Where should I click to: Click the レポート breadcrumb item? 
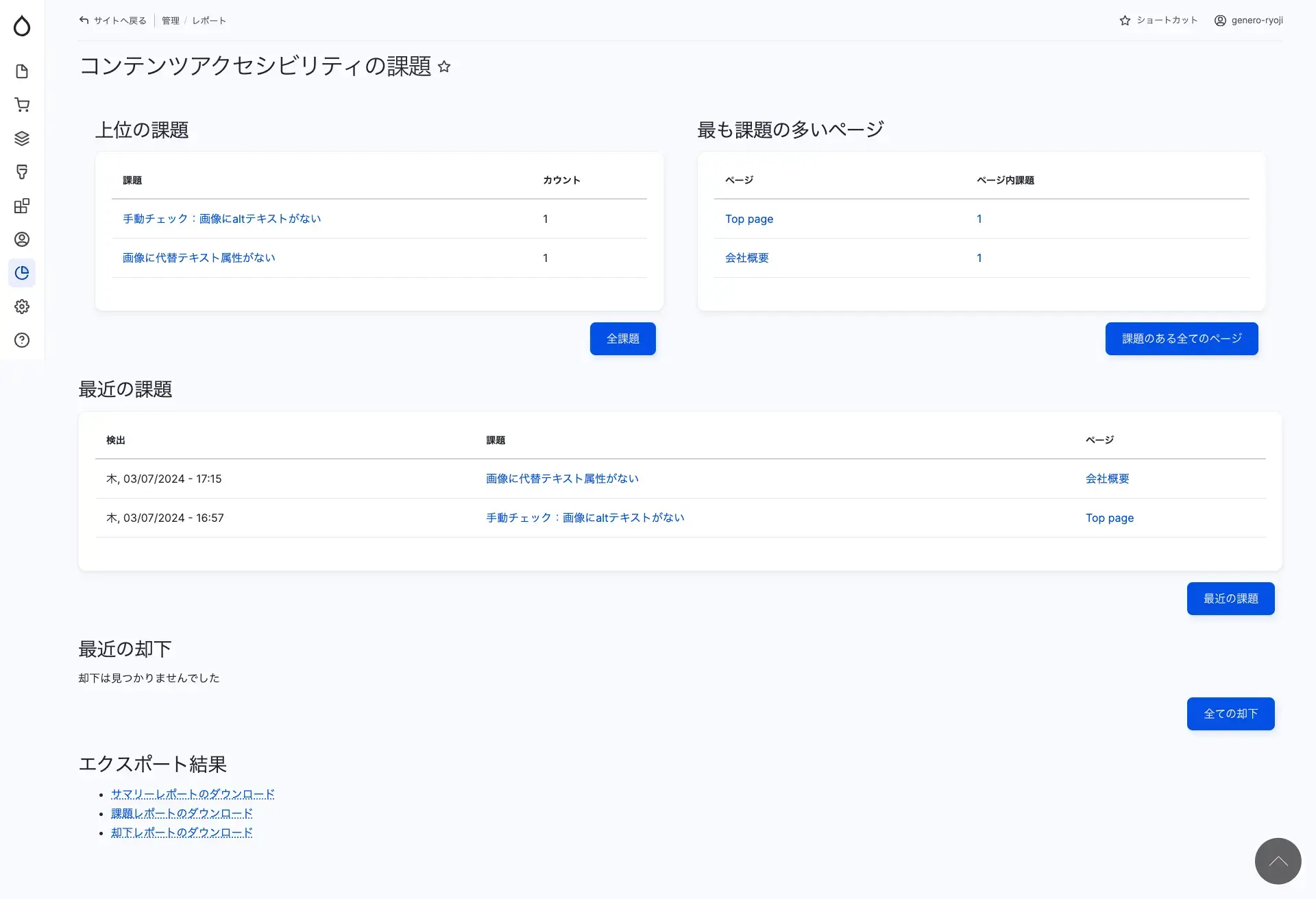(x=209, y=21)
